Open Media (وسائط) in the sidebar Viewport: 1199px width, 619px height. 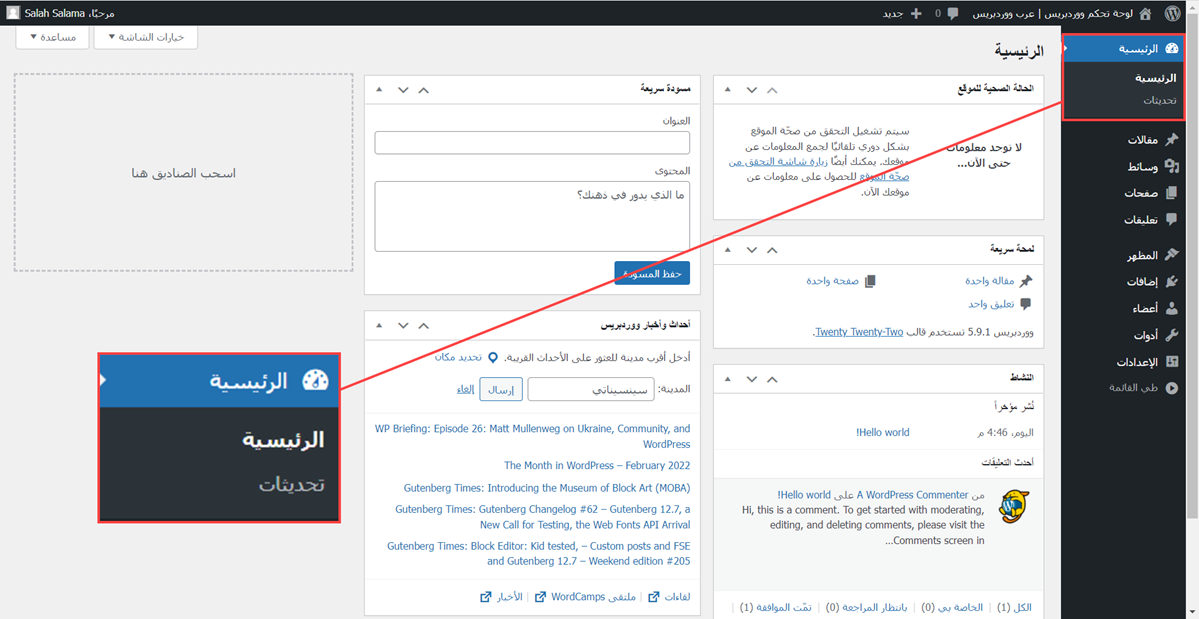point(1142,167)
